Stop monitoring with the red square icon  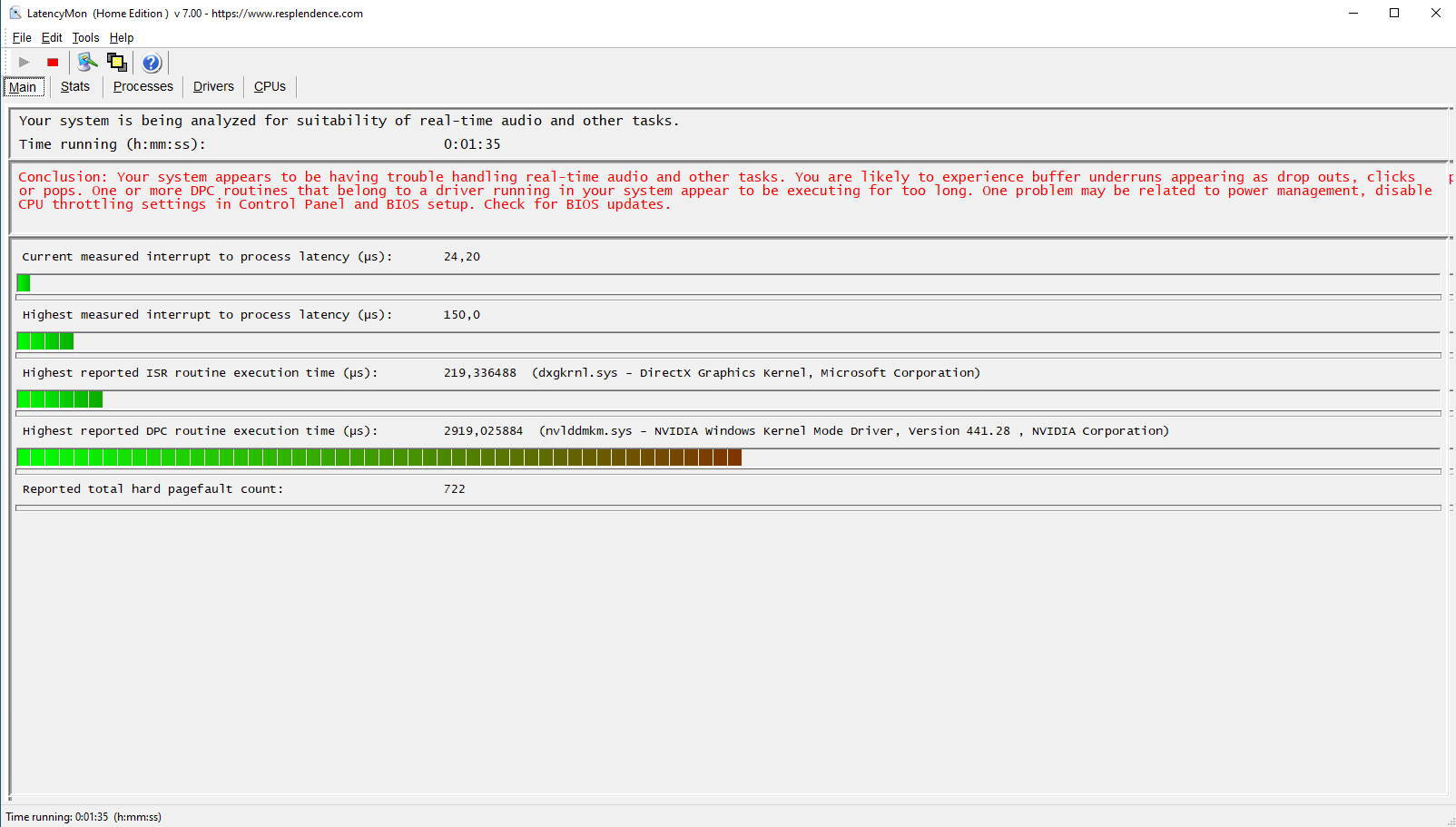53,63
